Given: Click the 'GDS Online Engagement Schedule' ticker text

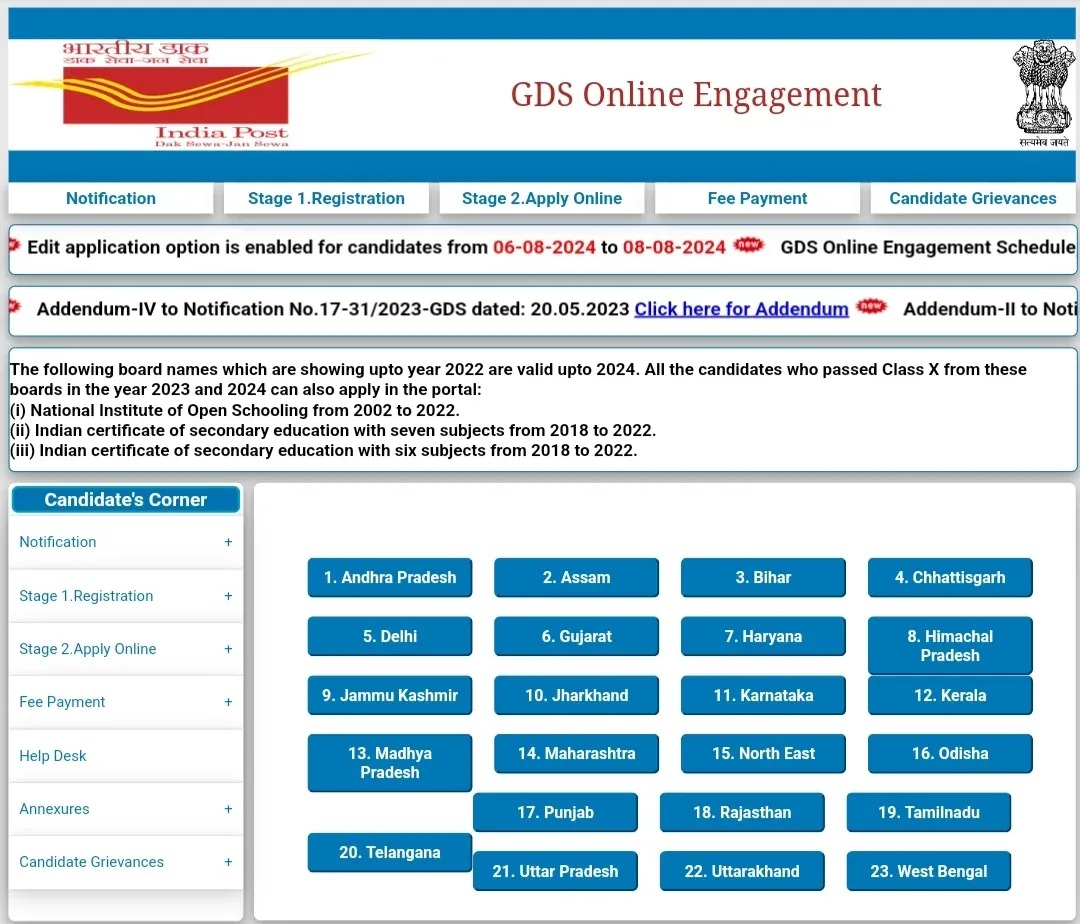Looking at the screenshot, I should (928, 247).
